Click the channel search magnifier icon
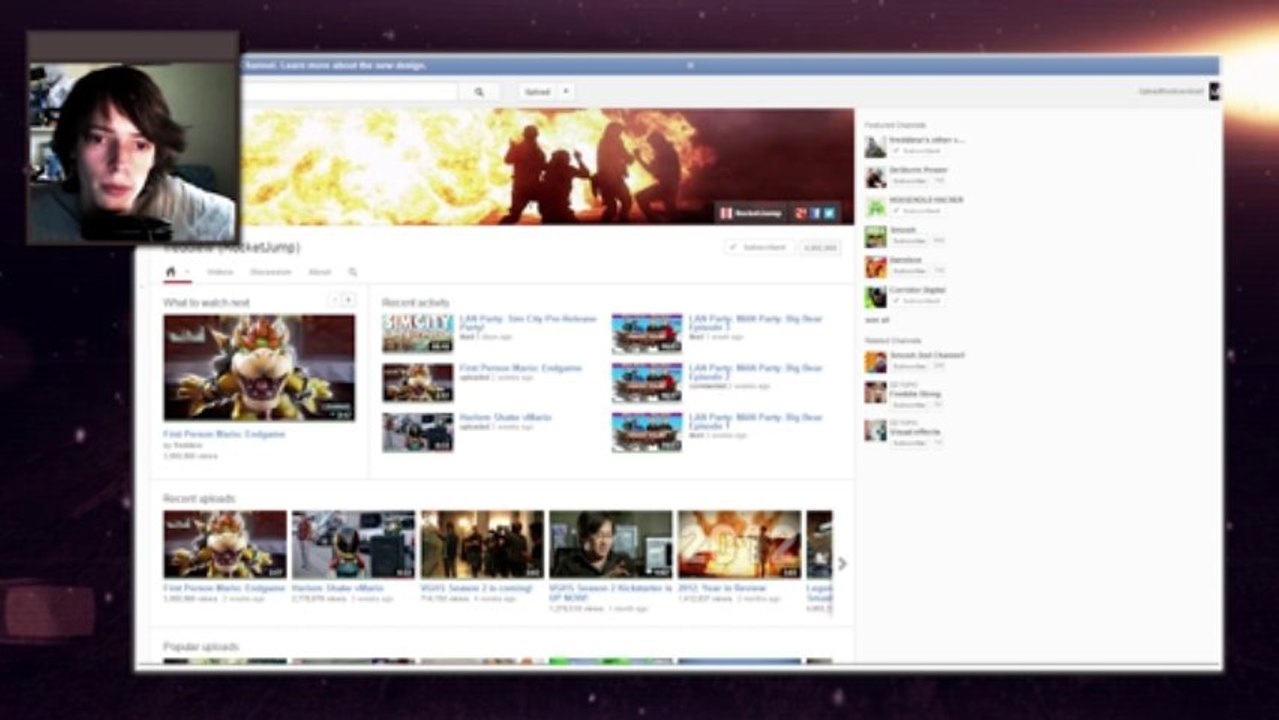This screenshot has height=720, width=1279. coord(353,272)
